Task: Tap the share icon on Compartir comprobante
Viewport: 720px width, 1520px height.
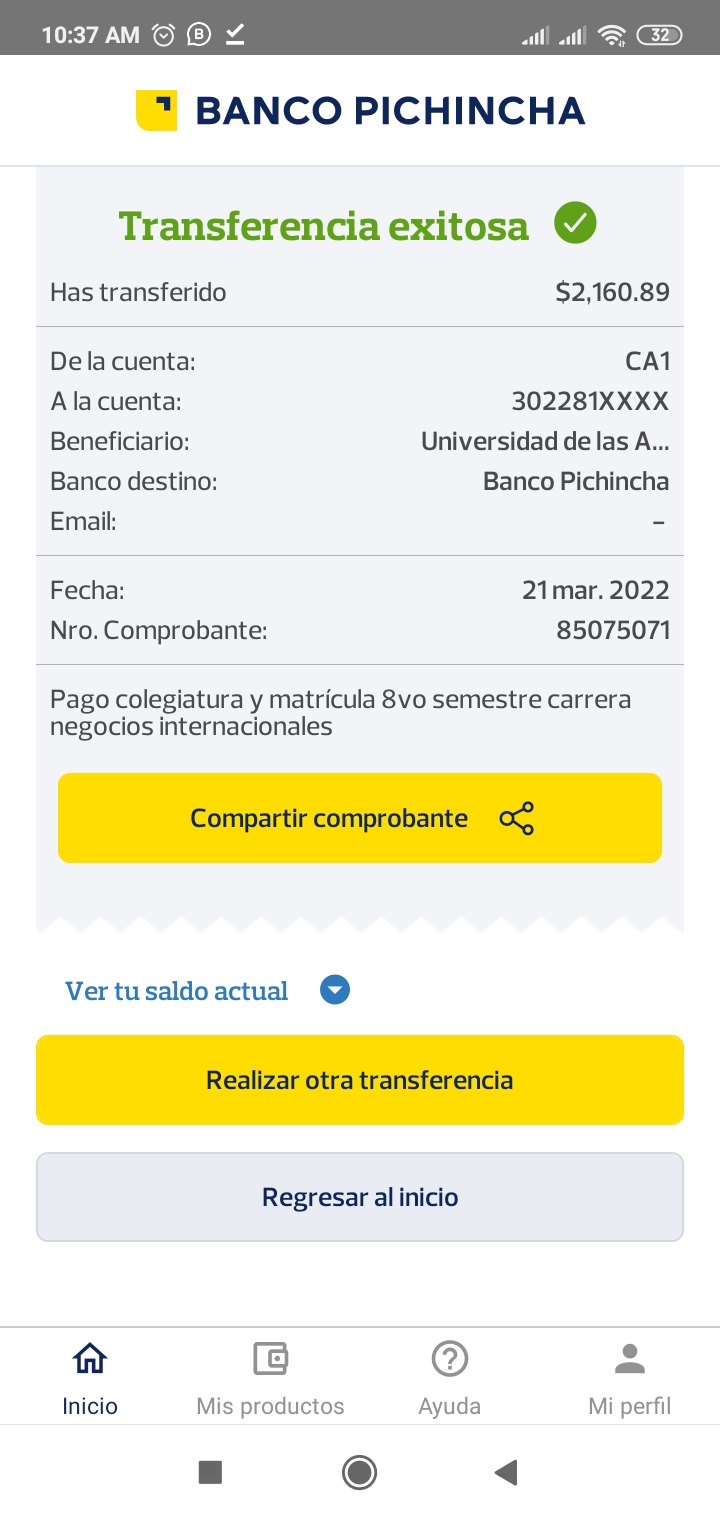Action: click(x=516, y=818)
